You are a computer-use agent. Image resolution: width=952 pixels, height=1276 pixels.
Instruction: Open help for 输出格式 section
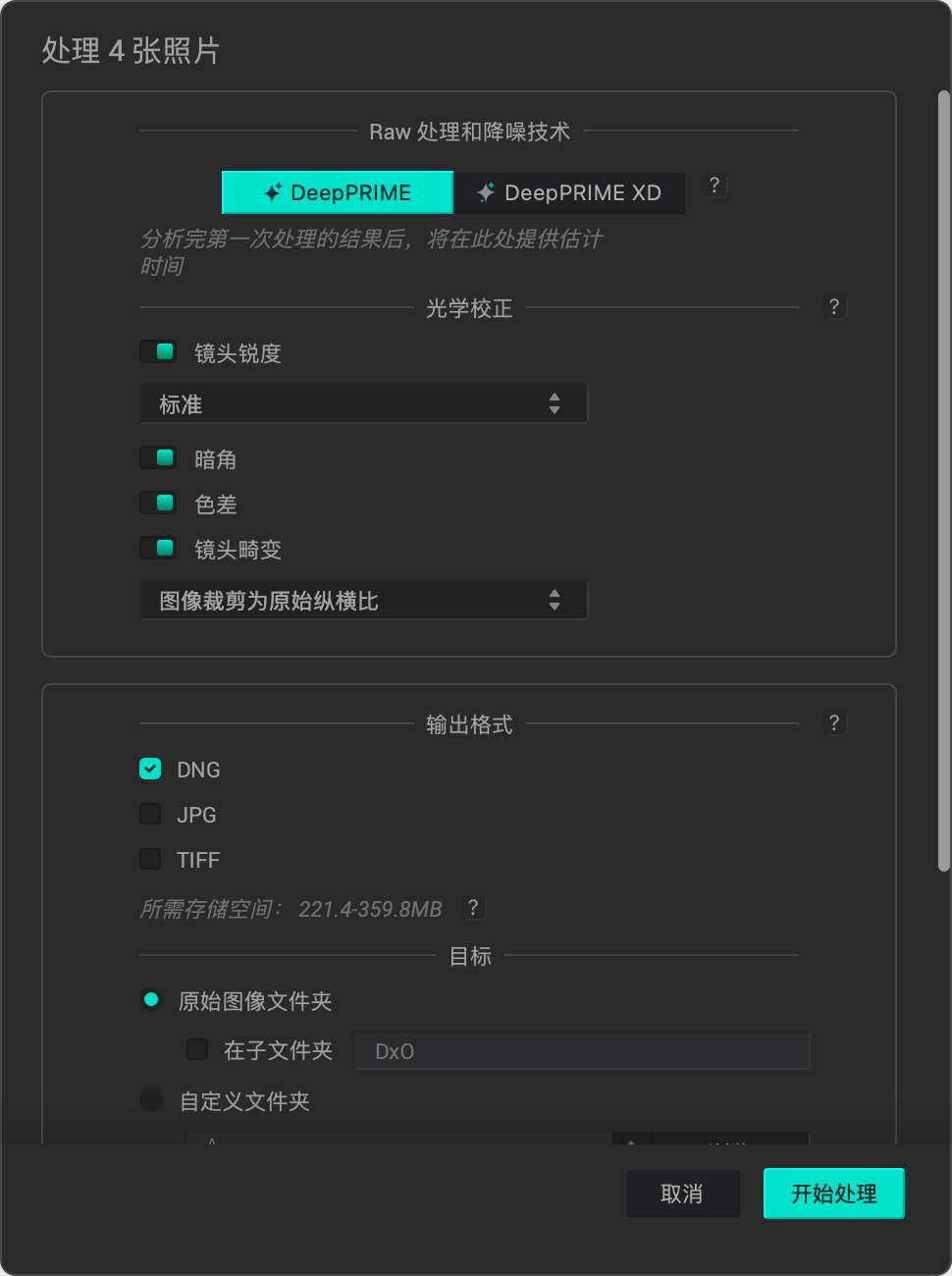coord(834,723)
